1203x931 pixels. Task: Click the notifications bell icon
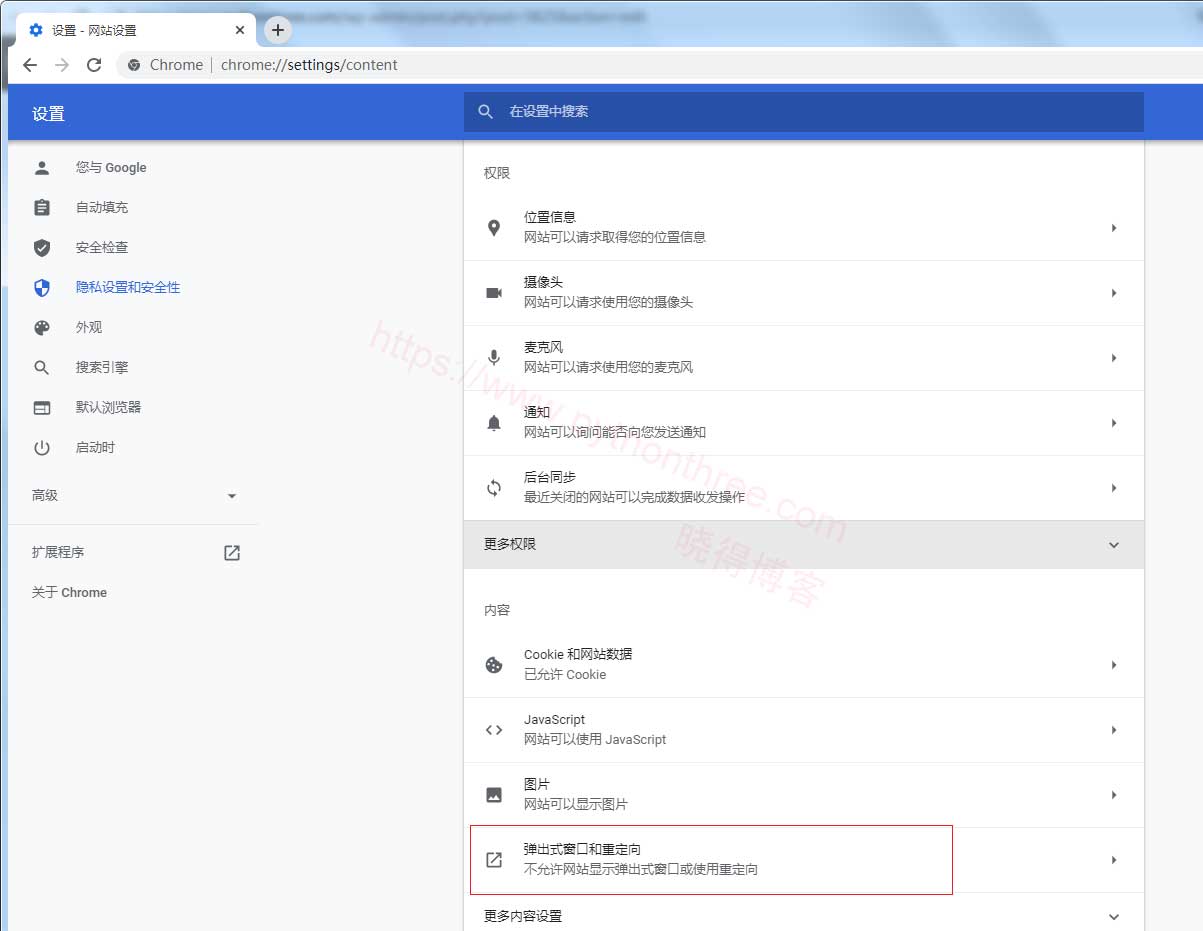(x=493, y=422)
